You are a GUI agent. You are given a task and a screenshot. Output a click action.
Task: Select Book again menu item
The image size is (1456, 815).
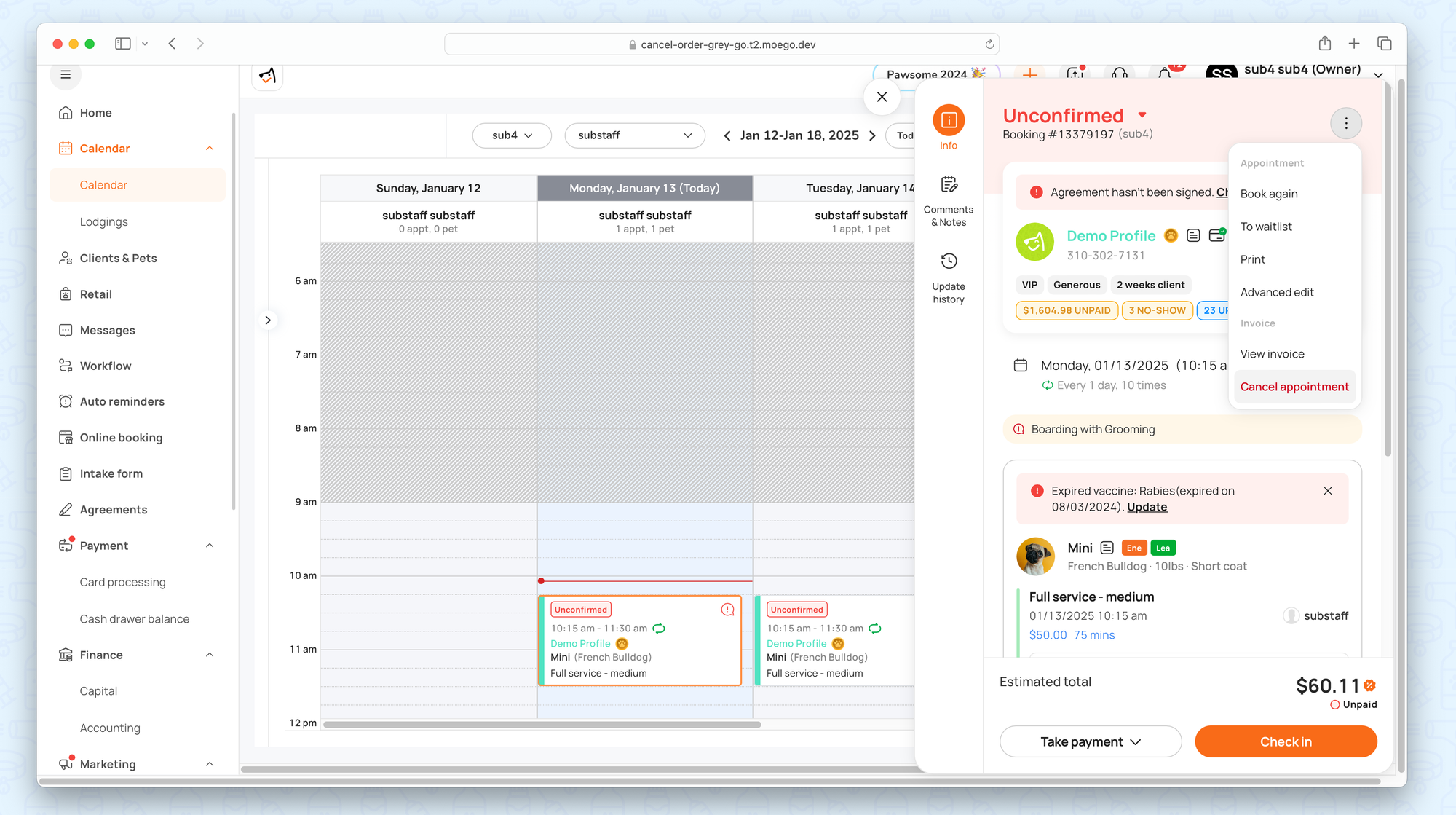click(x=1269, y=194)
